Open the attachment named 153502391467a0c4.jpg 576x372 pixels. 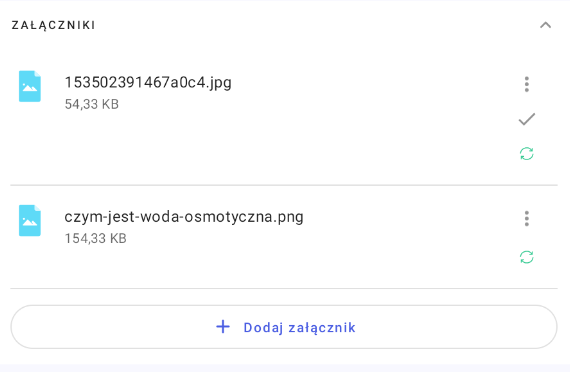(148, 82)
